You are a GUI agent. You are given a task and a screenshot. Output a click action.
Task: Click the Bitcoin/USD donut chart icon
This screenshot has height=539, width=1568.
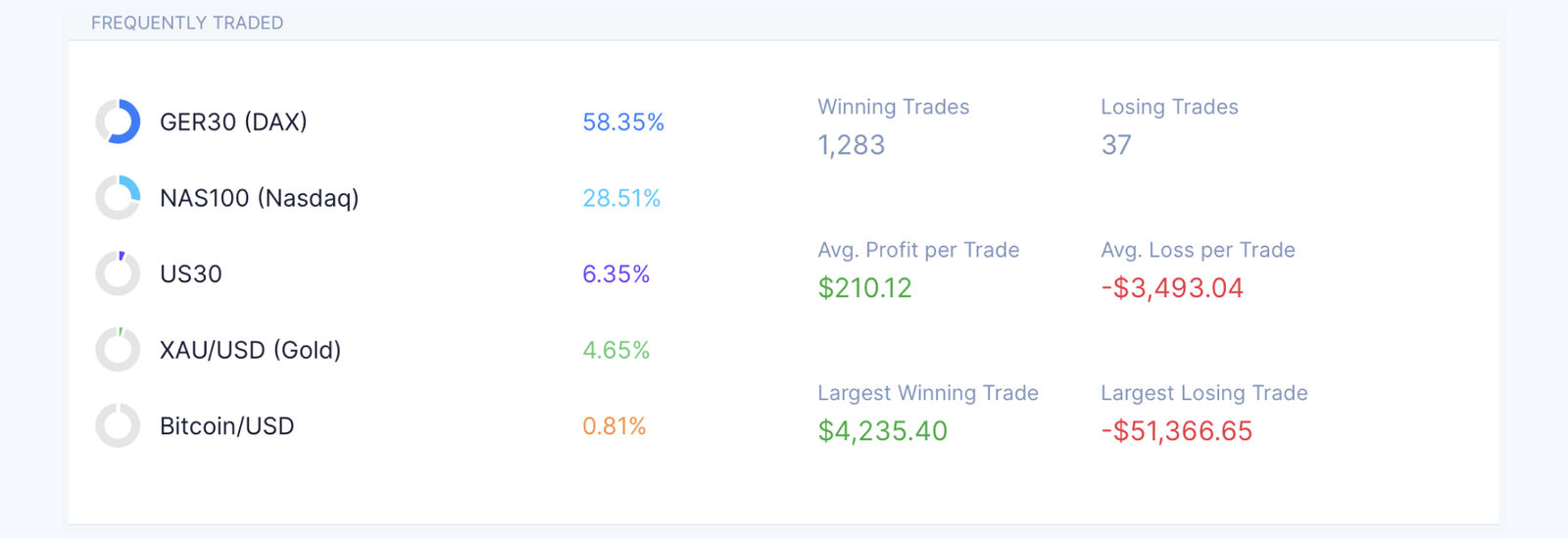118,426
